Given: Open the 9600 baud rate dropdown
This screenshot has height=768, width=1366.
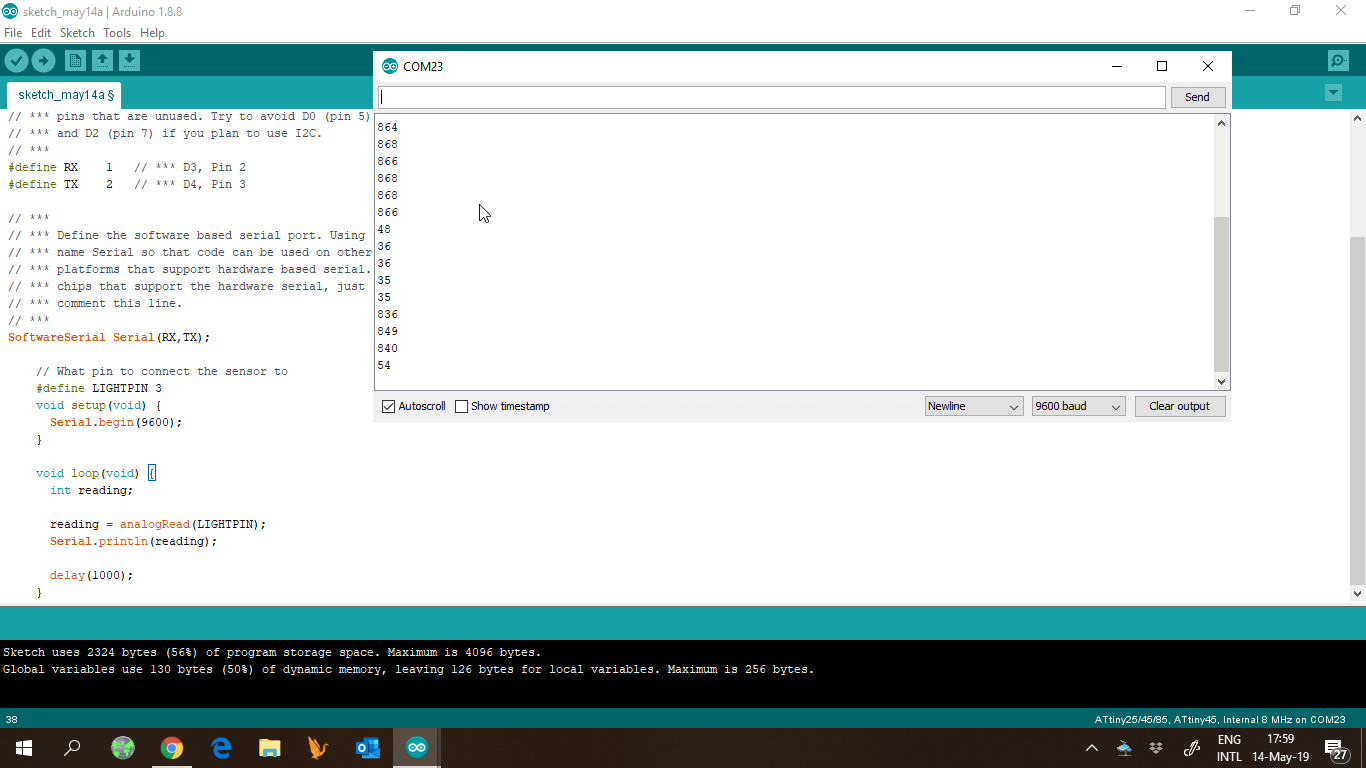Looking at the screenshot, I should pyautogui.click(x=1079, y=406).
